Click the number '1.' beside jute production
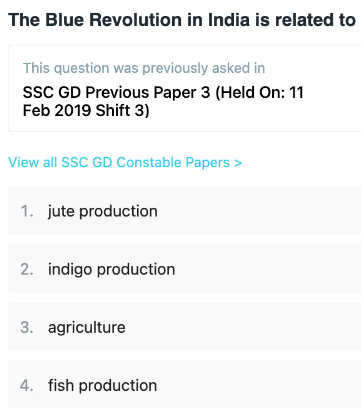The height and width of the screenshot is (414, 361). [x=27, y=211]
